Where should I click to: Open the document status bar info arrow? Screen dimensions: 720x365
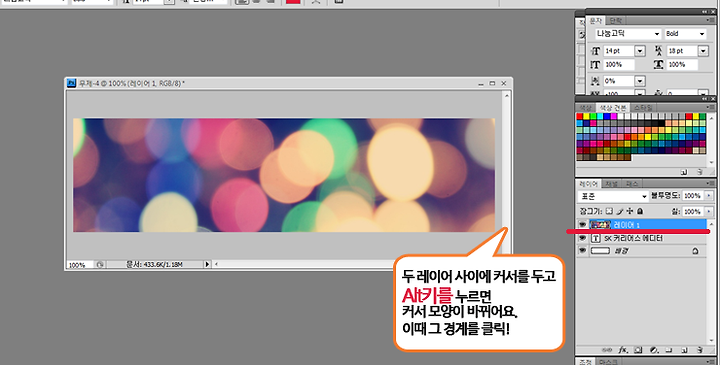tap(207, 264)
